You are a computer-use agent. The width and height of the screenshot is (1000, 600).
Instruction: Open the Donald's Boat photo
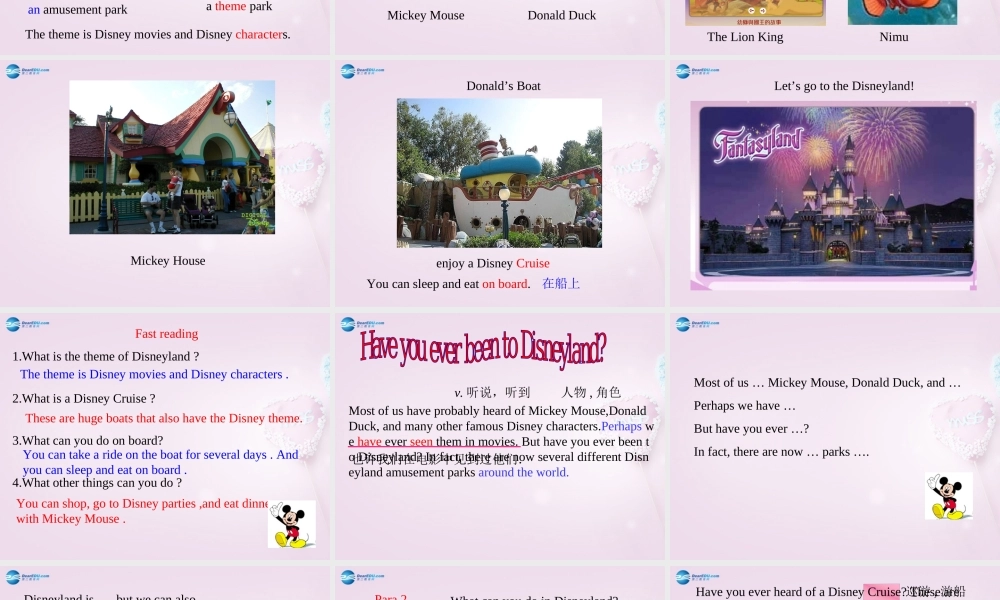pyautogui.click(x=500, y=172)
